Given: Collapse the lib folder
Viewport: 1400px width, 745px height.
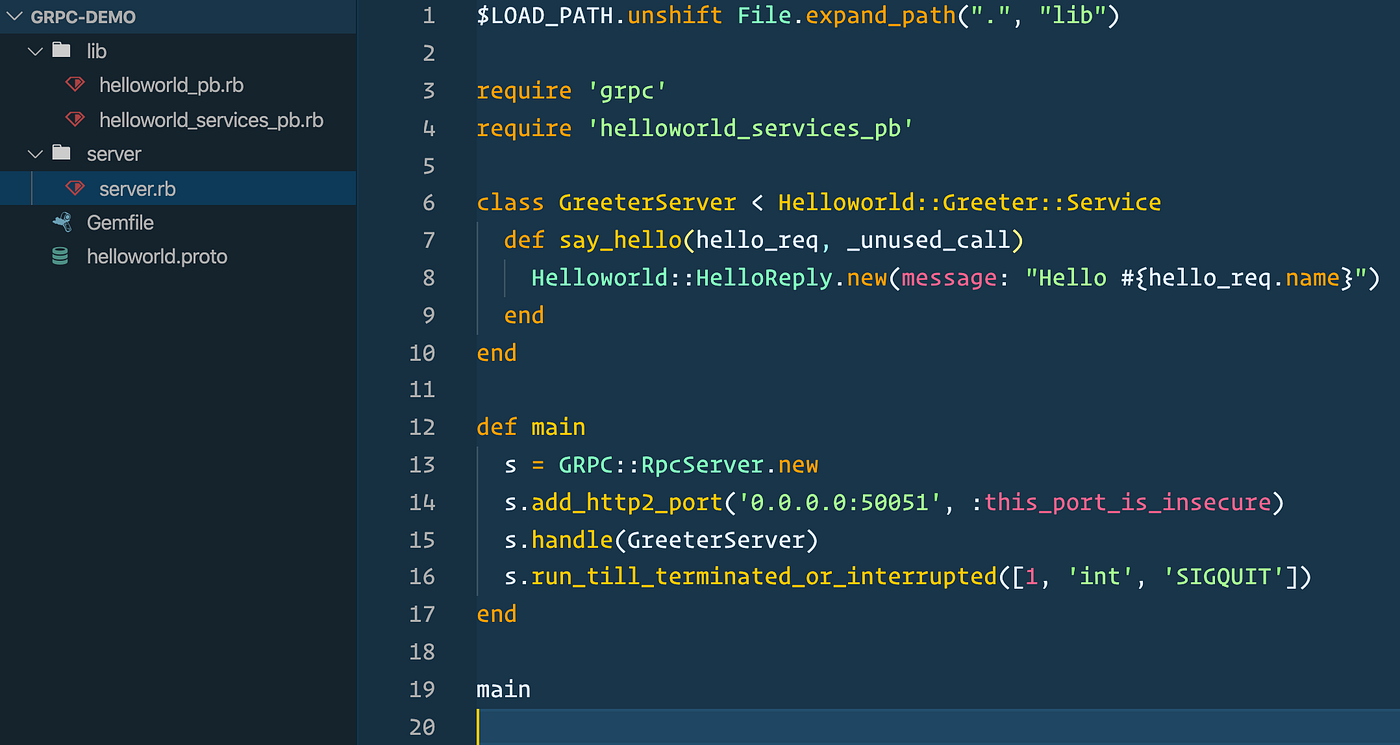Looking at the screenshot, I should 36,50.
